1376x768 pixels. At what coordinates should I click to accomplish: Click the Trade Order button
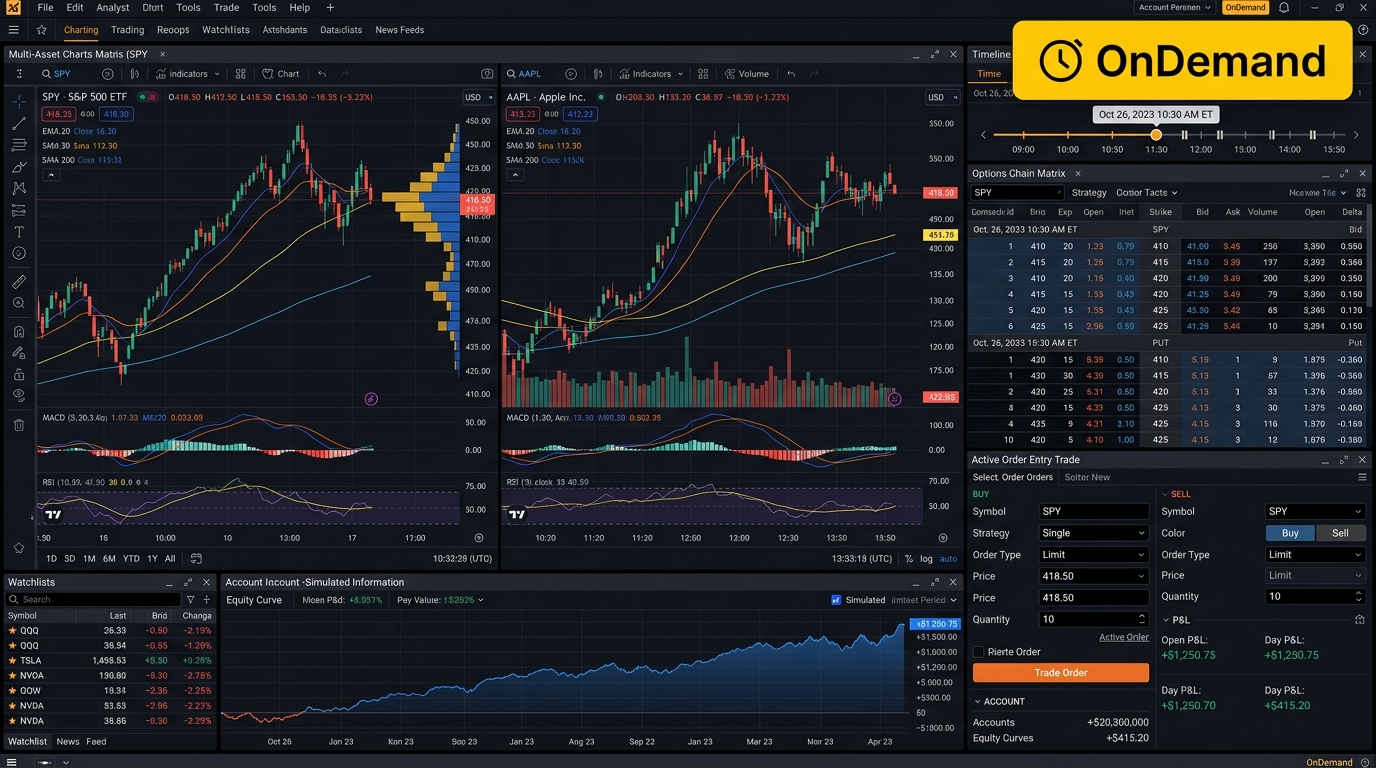[1061, 673]
